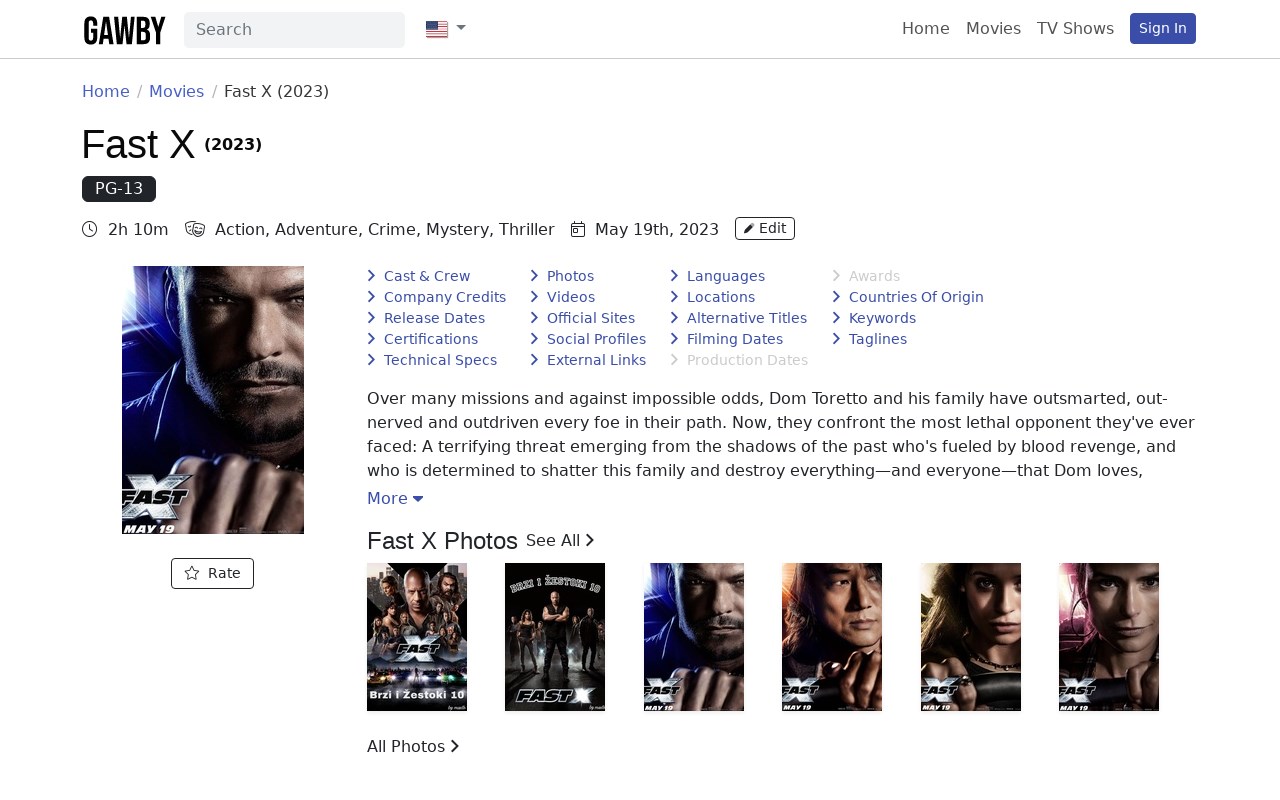Open the Release Dates link
This screenshot has width=1280, height=800.
[434, 318]
